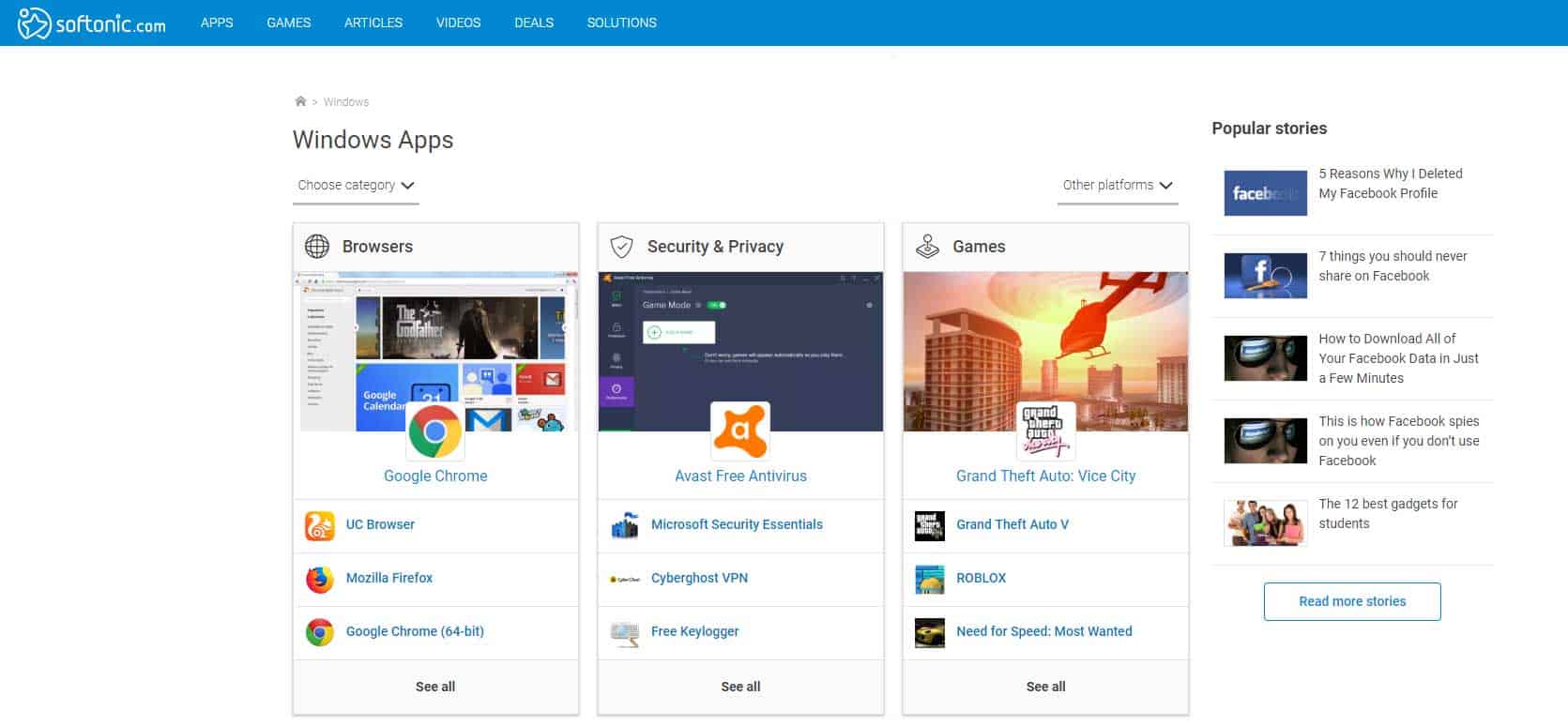The image size is (1568, 726).
Task: Open the DEALS menu item
Action: click(534, 23)
